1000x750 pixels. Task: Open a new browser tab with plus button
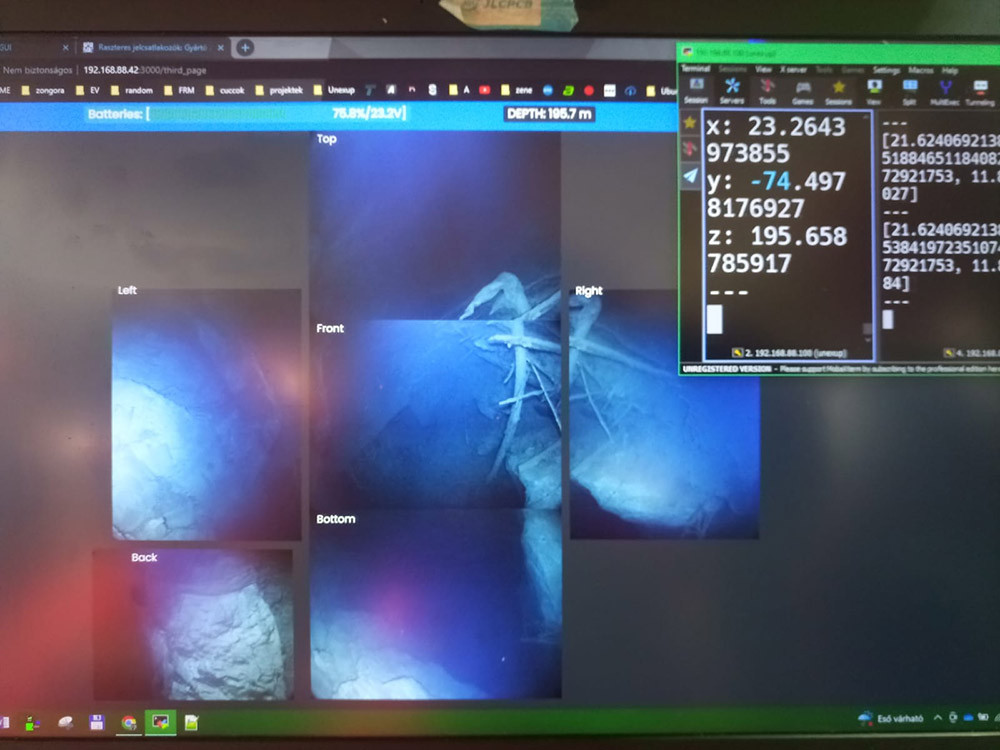pyautogui.click(x=245, y=47)
